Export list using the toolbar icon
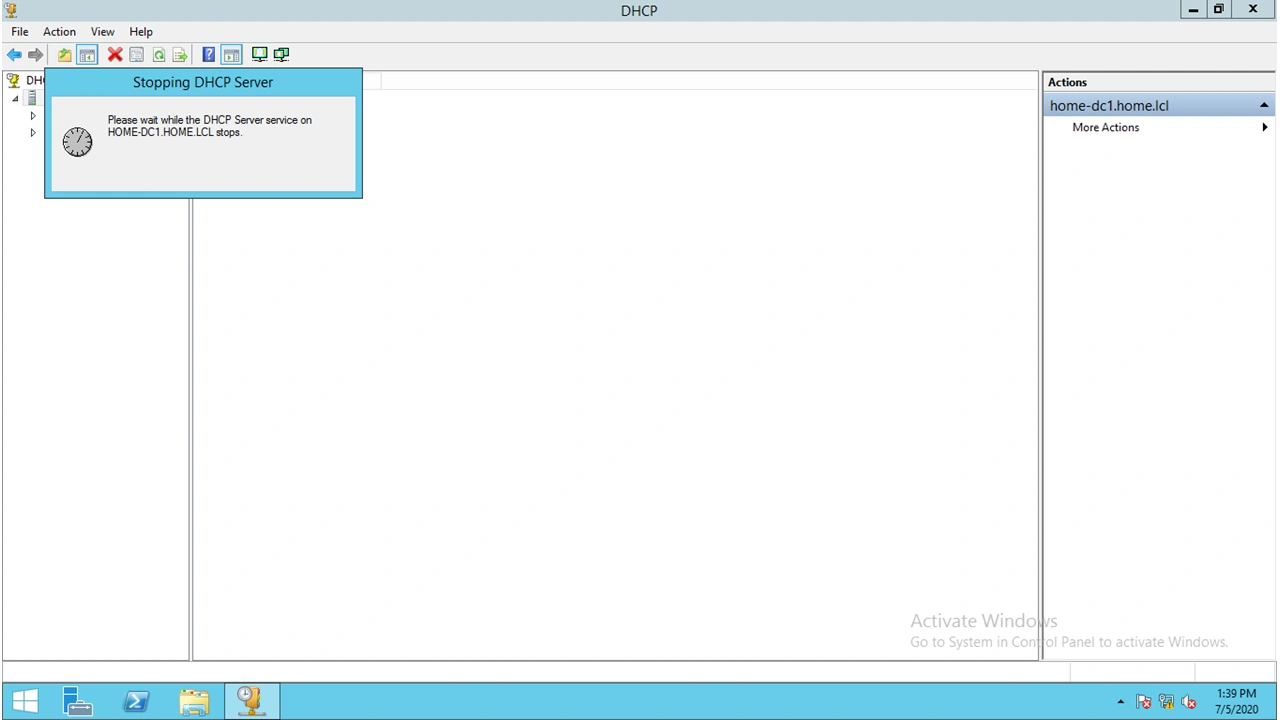 [x=180, y=55]
